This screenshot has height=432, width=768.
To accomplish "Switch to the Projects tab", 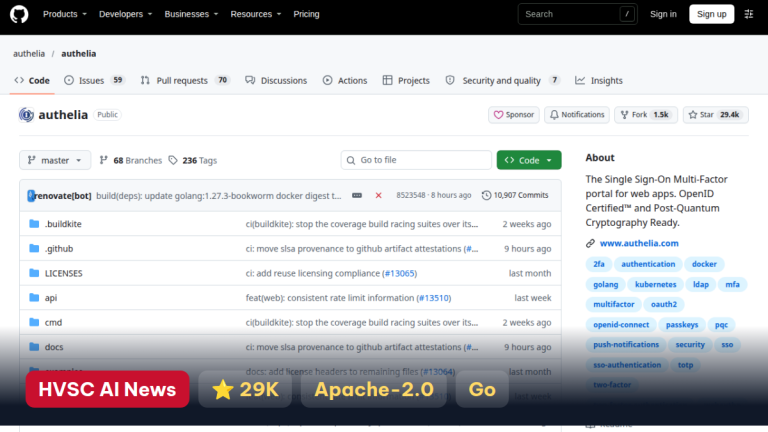I will tap(406, 80).
